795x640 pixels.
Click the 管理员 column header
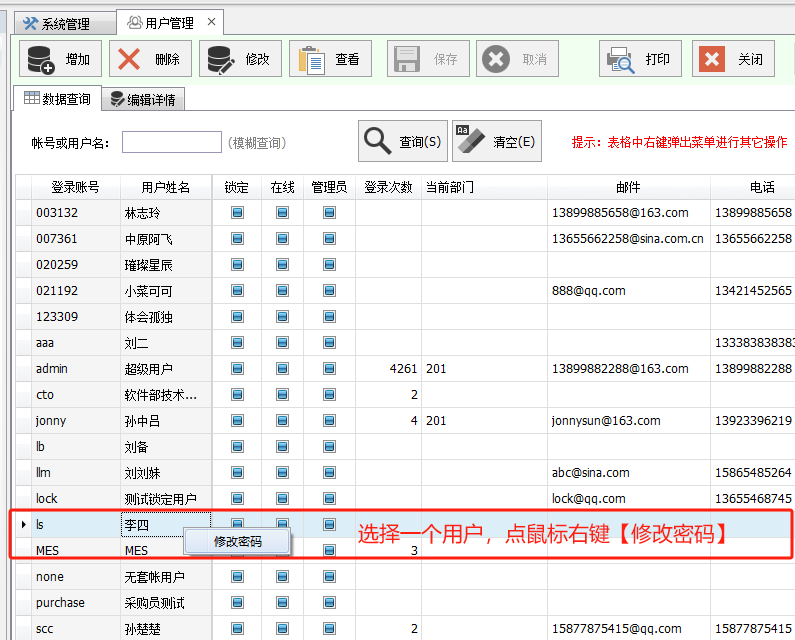coord(329,187)
